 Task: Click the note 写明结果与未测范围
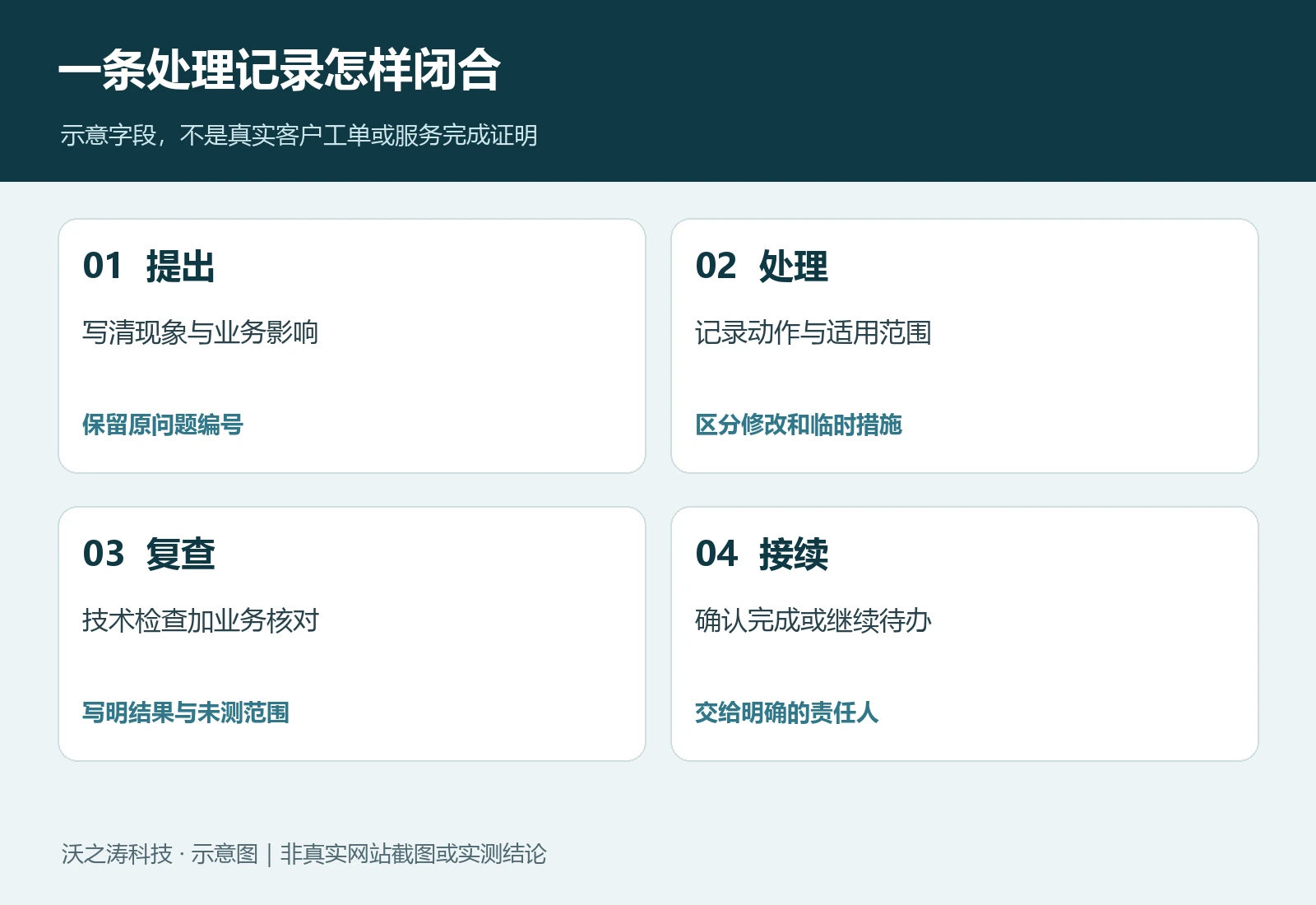(186, 712)
